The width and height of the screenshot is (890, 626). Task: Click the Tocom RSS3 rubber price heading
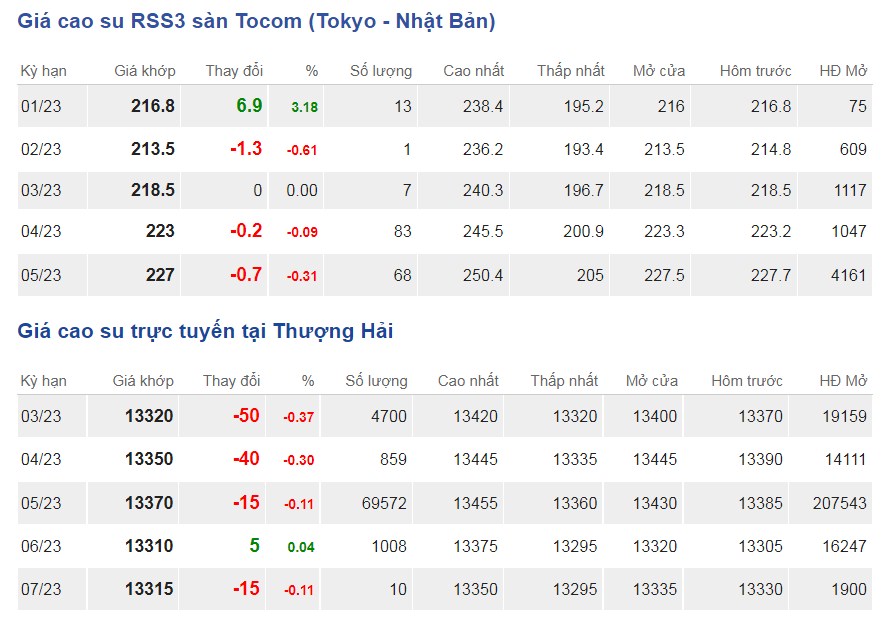pos(256,21)
